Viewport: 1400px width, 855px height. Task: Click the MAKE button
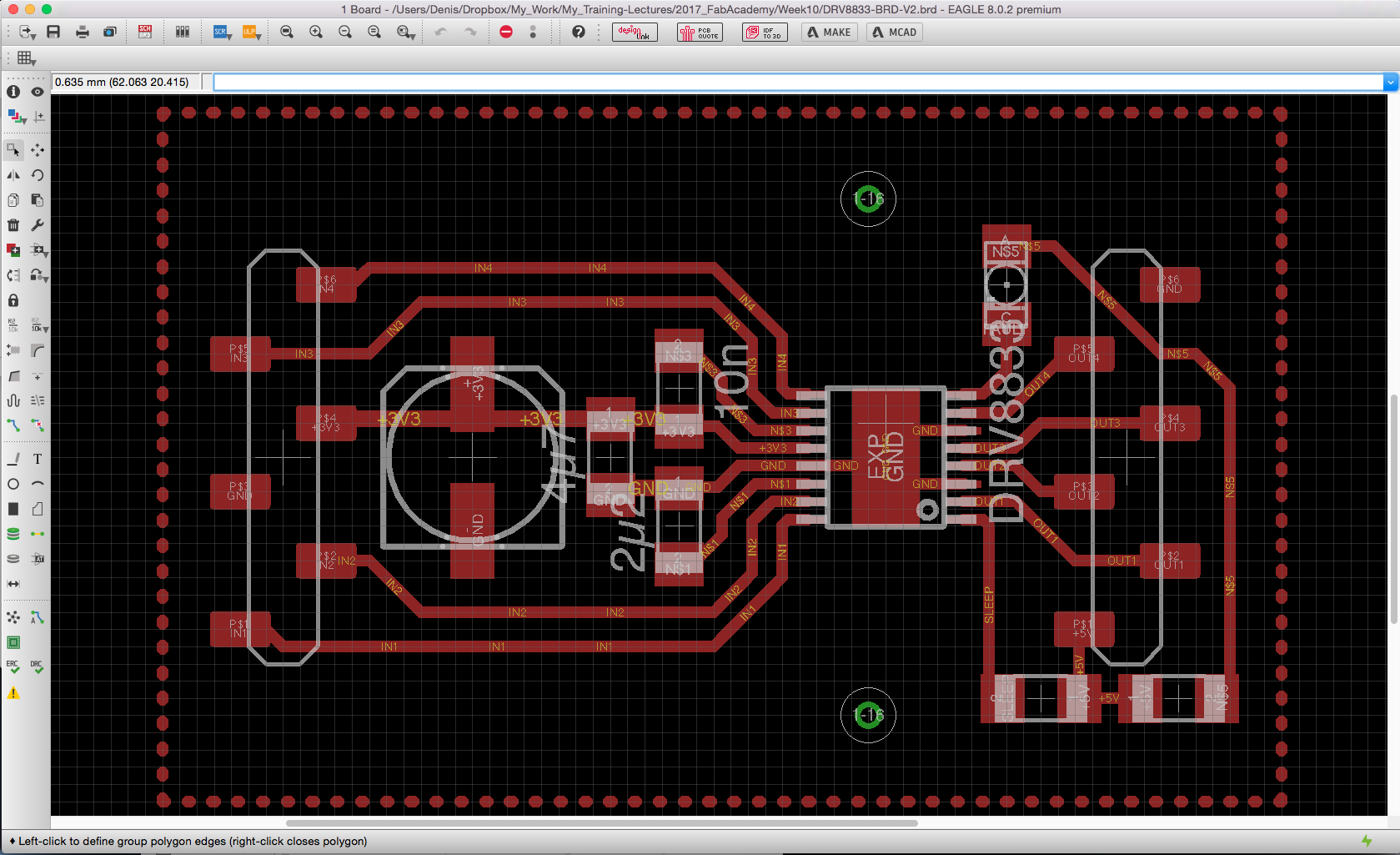tap(830, 32)
